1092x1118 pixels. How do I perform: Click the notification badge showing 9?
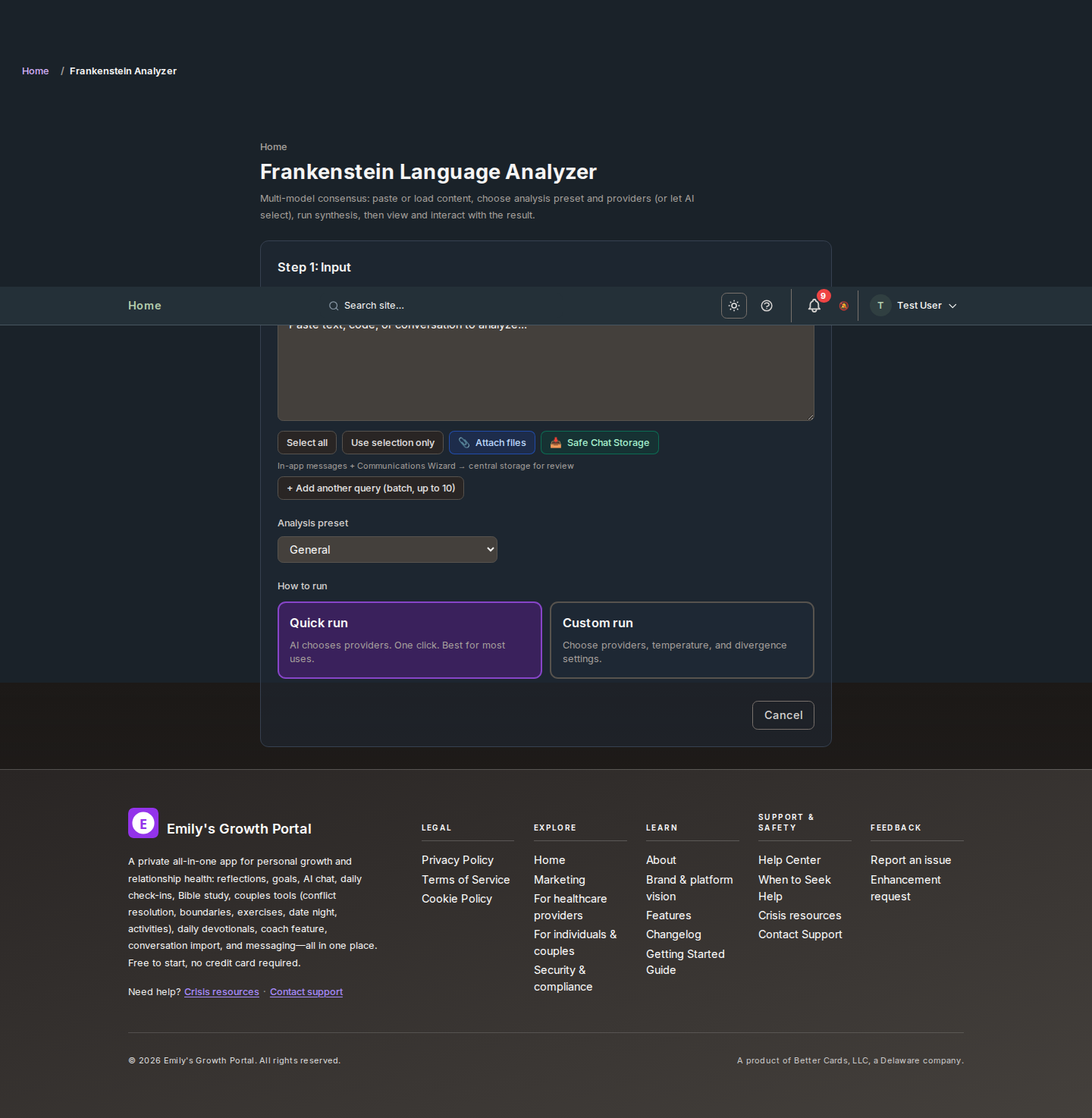click(x=822, y=296)
